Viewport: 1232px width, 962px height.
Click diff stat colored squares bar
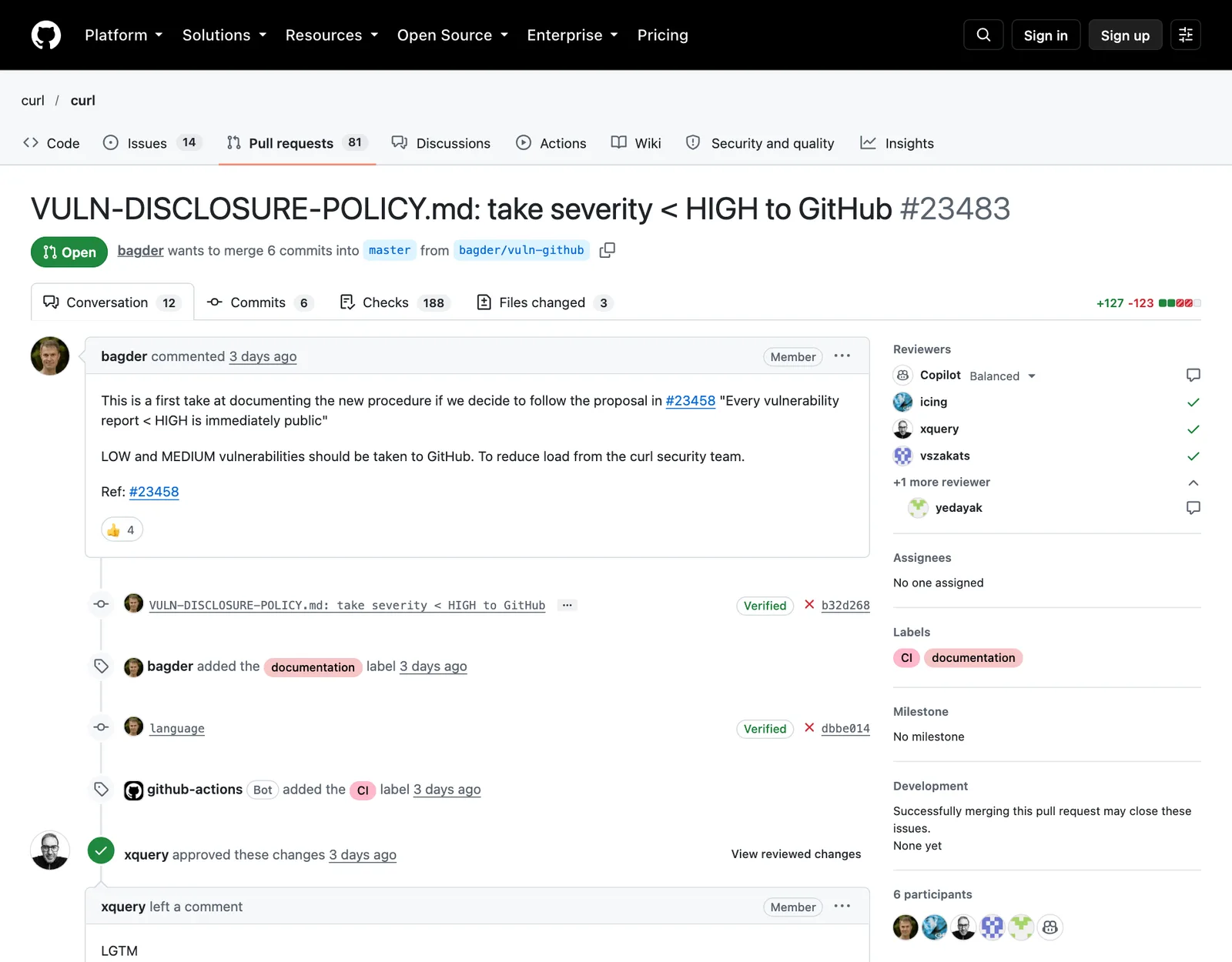click(x=1180, y=303)
